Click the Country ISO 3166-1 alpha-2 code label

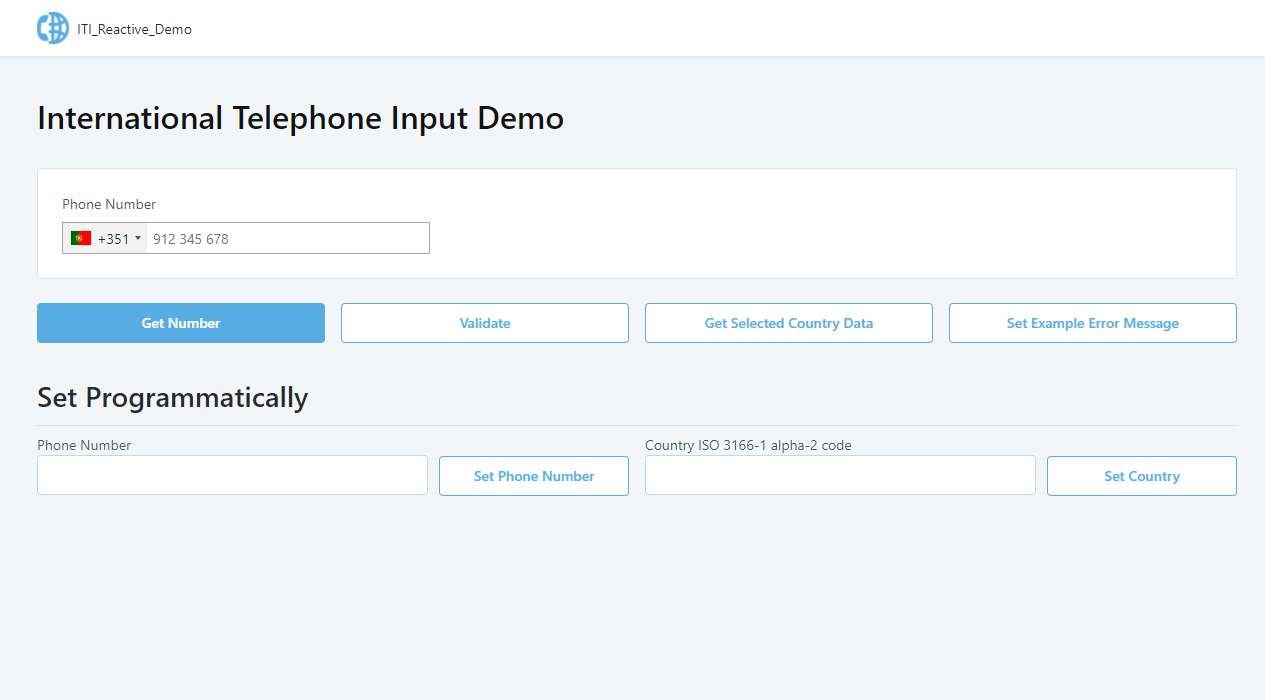[x=748, y=445]
